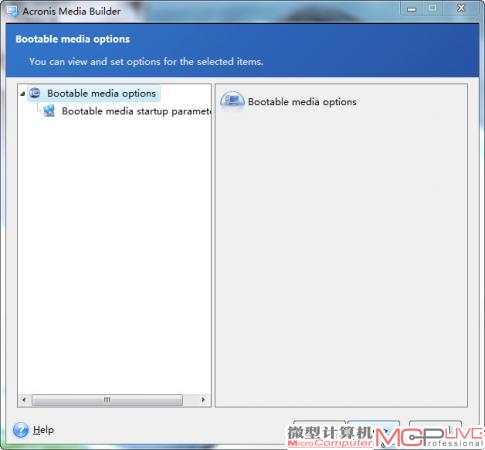The width and height of the screenshot is (485, 450).
Task: Select Bootable media options in the tree
Action: [101, 94]
